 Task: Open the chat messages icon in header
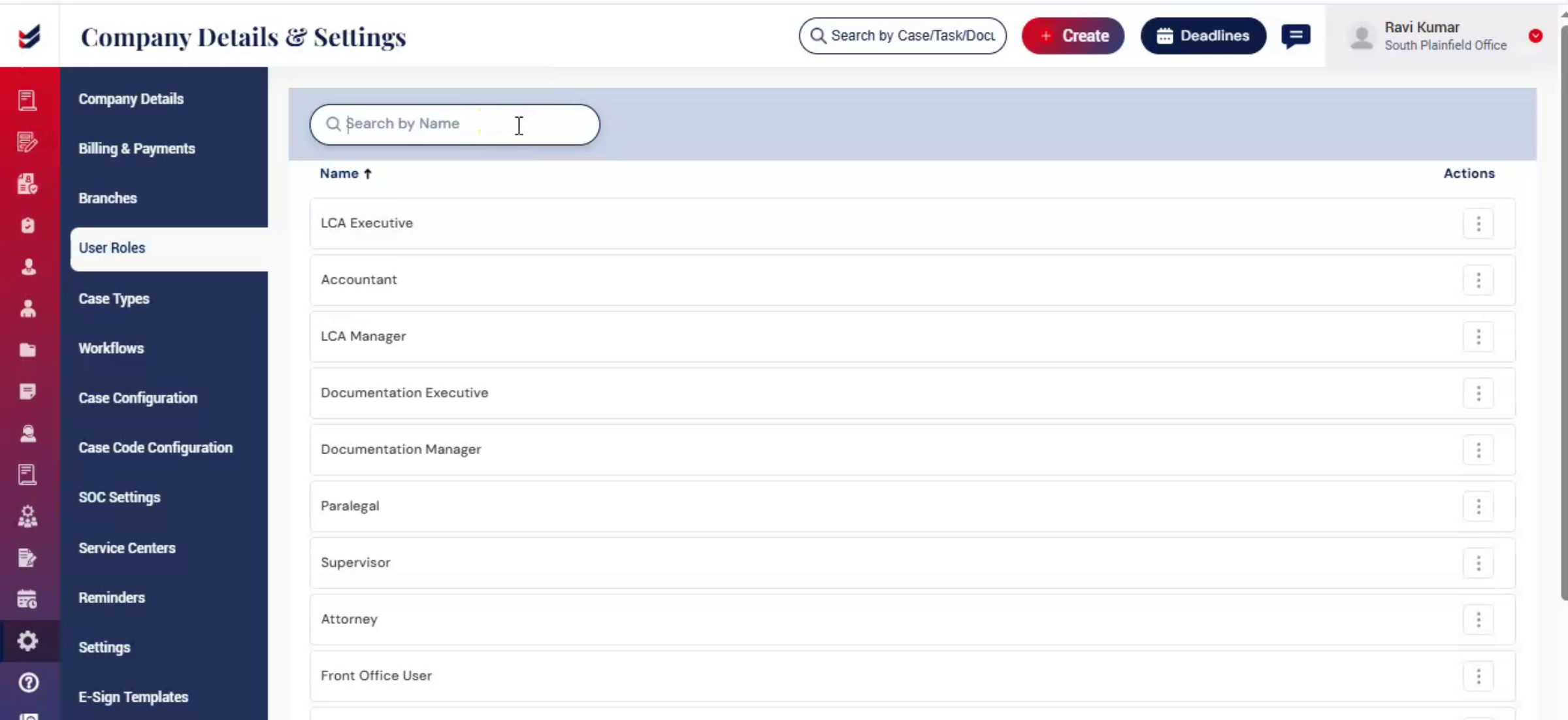pos(1296,36)
